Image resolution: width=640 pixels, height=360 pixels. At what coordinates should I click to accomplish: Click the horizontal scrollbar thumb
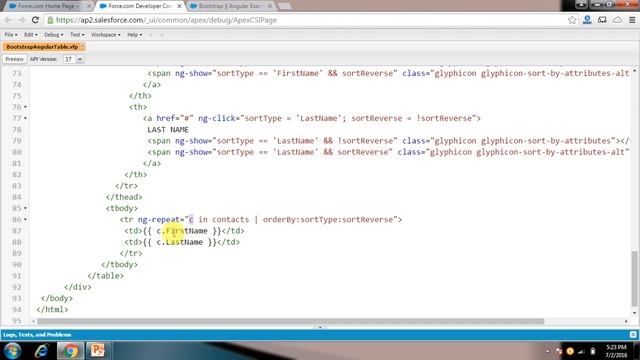291,321
